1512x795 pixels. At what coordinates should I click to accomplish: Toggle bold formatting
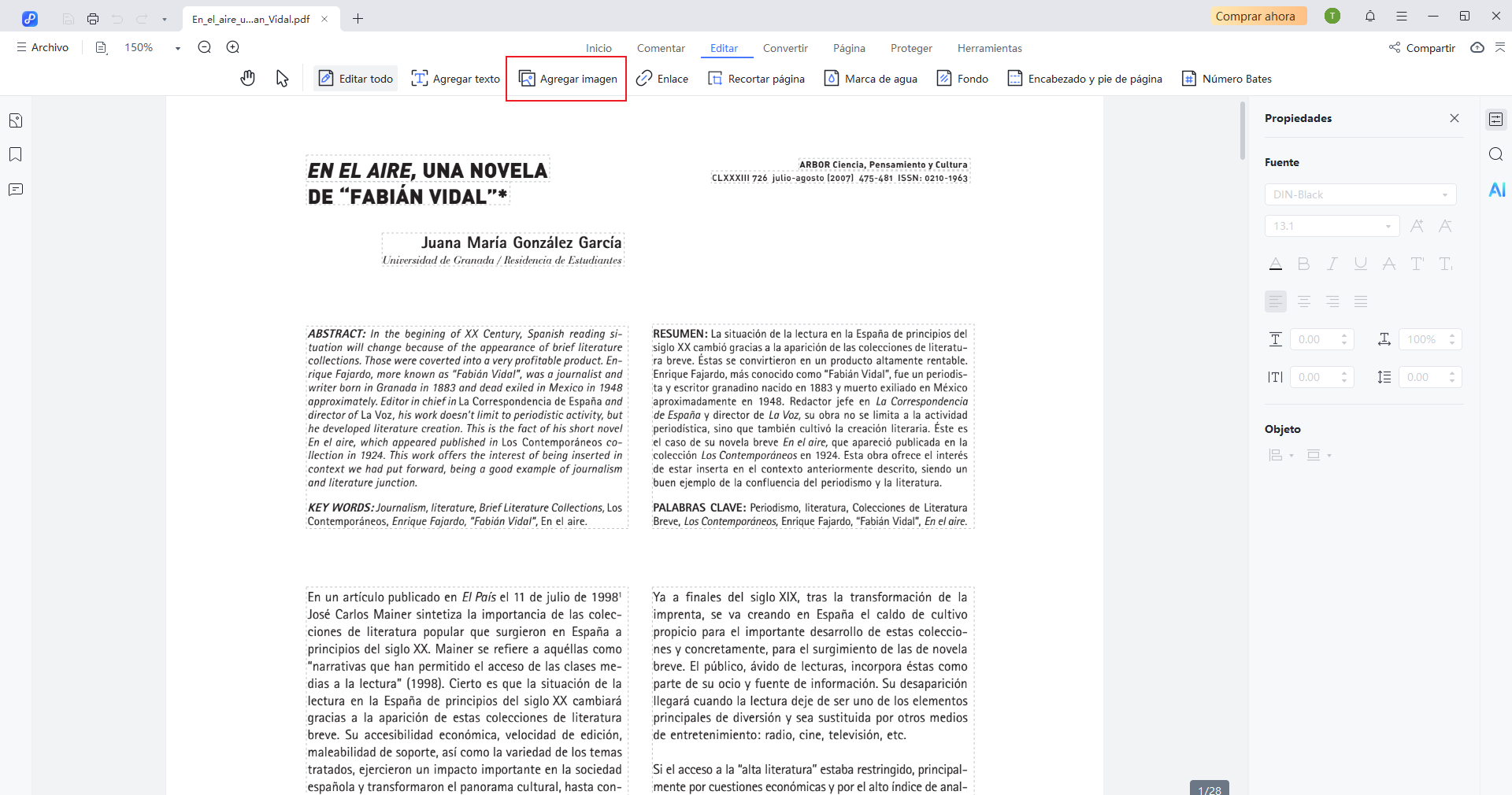click(x=1304, y=264)
